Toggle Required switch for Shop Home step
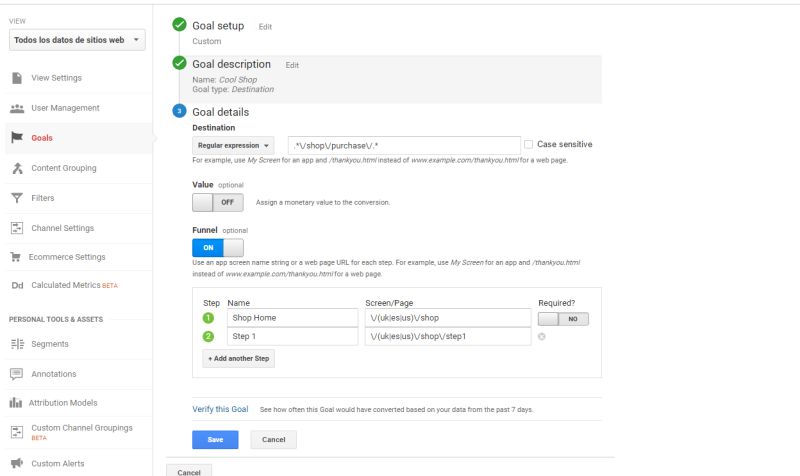 [563, 319]
